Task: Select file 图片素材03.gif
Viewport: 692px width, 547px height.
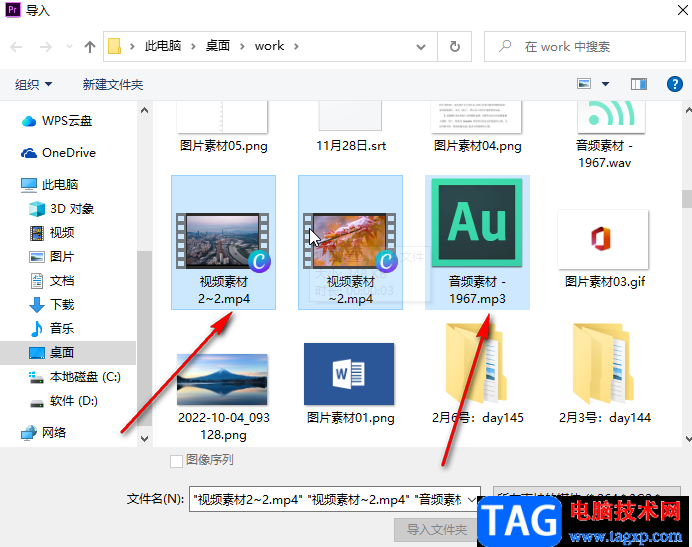Action: click(604, 250)
